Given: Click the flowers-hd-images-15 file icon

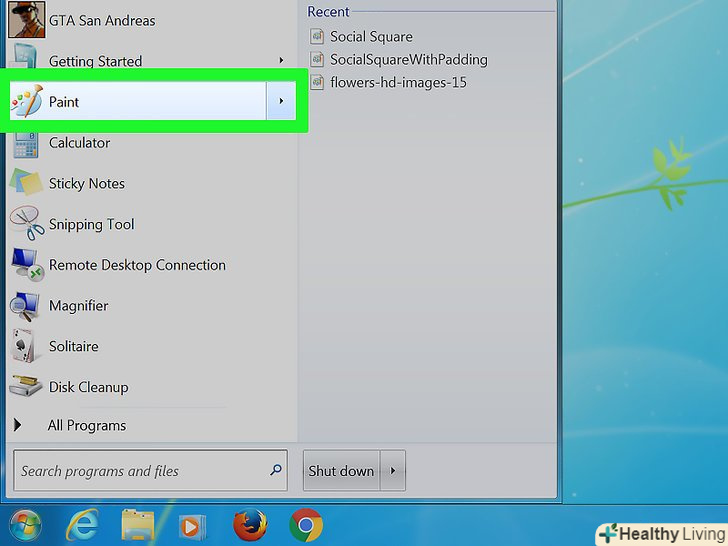Looking at the screenshot, I should (x=317, y=82).
